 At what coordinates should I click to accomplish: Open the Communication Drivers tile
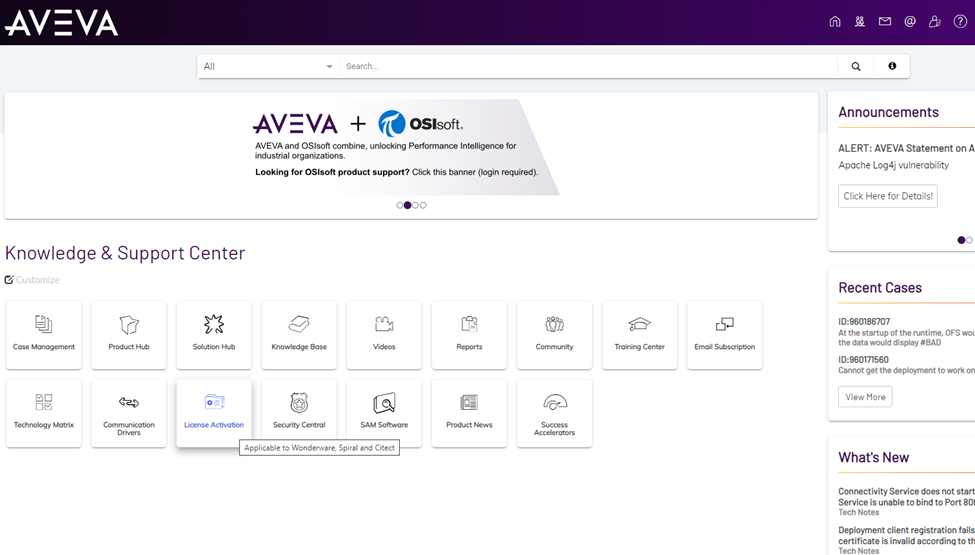(x=129, y=413)
